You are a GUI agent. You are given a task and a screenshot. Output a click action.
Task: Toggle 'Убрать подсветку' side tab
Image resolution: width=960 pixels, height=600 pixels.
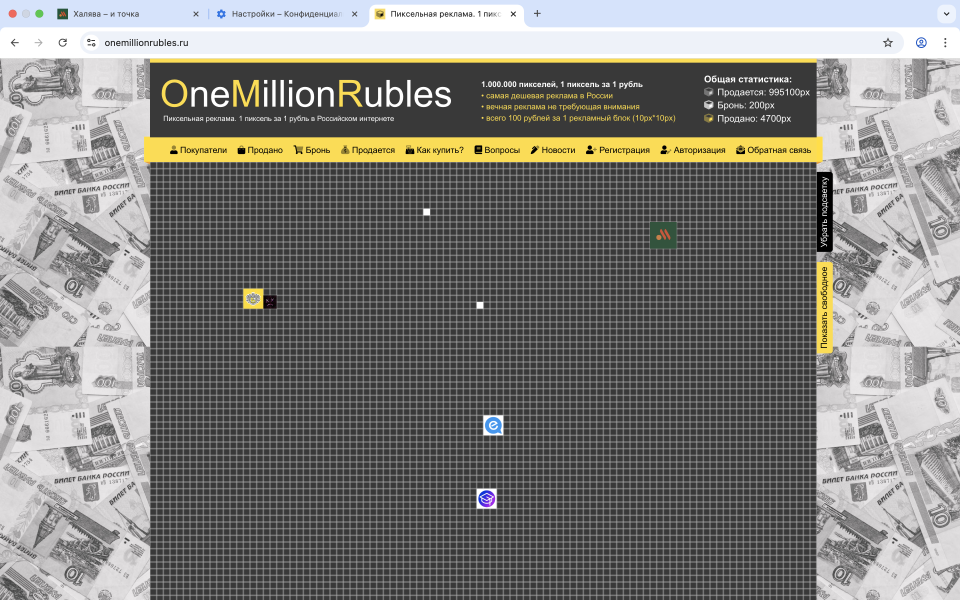click(824, 212)
